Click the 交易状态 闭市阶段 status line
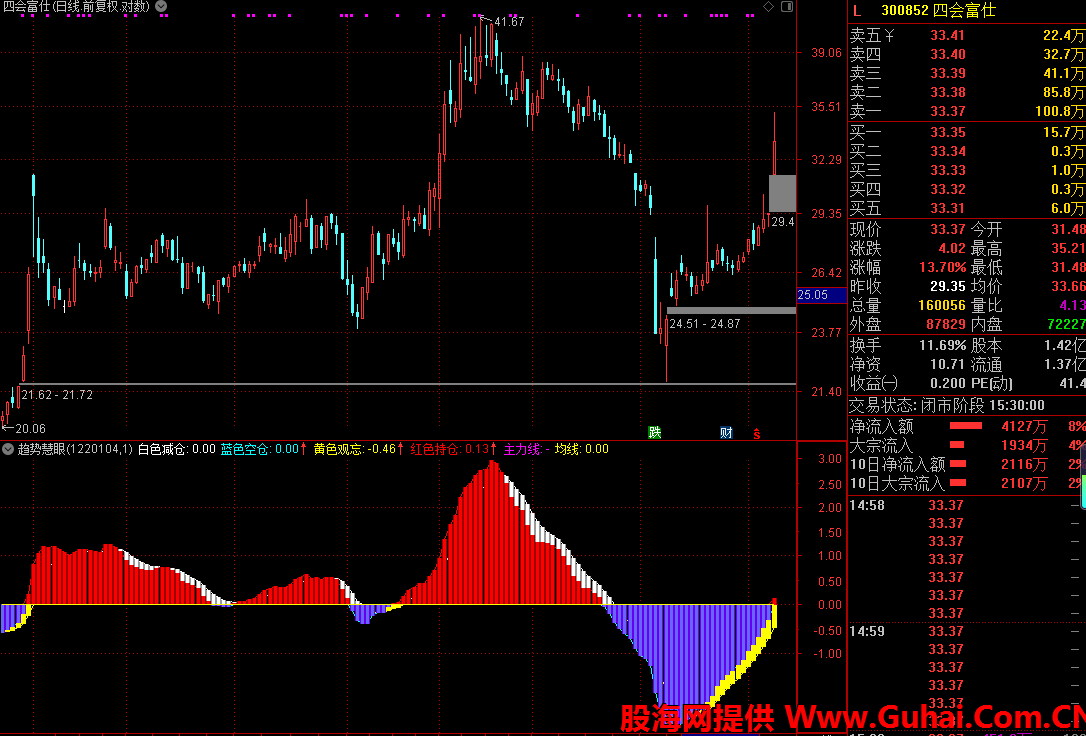Image resolution: width=1086 pixels, height=736 pixels. 947,406
